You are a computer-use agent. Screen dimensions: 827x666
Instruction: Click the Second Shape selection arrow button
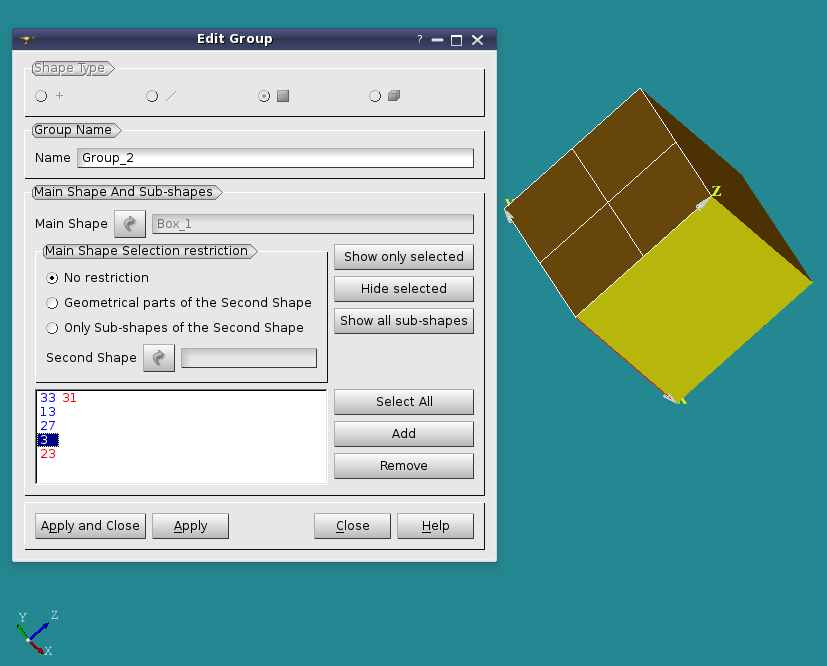(x=159, y=358)
